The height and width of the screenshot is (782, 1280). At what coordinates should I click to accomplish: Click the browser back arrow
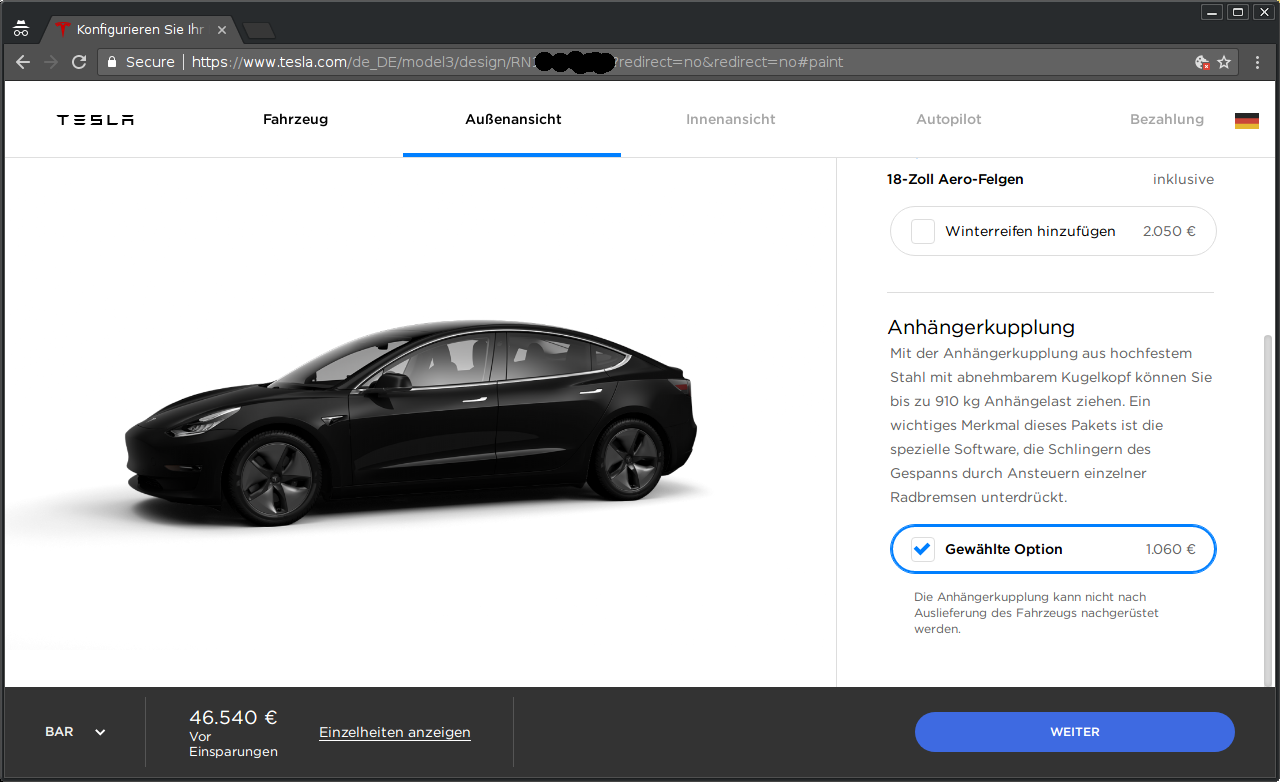(23, 62)
